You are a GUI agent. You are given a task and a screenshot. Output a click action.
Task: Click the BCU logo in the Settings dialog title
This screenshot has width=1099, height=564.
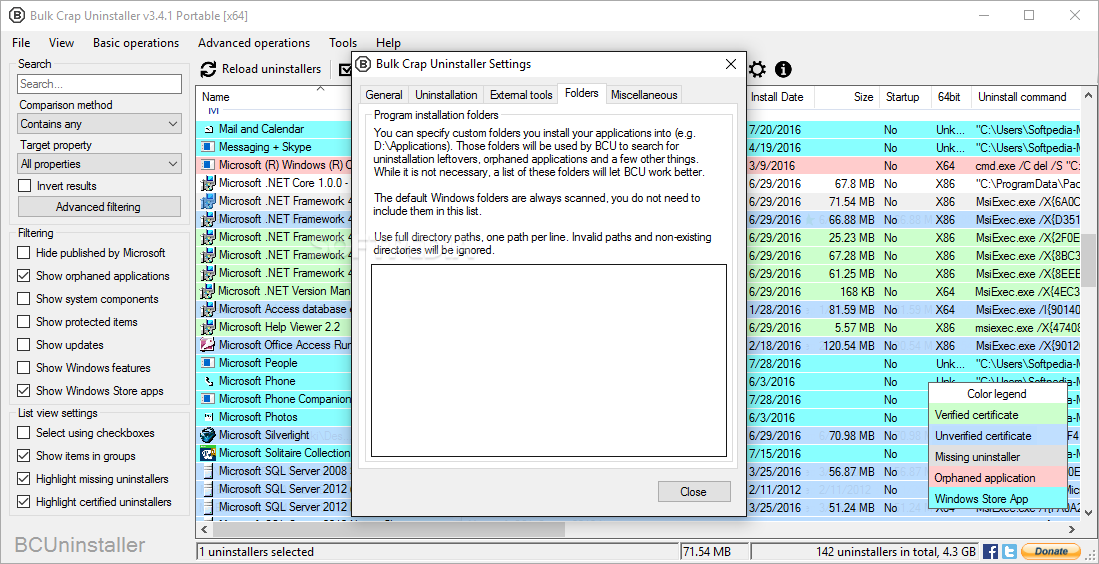[x=363, y=64]
